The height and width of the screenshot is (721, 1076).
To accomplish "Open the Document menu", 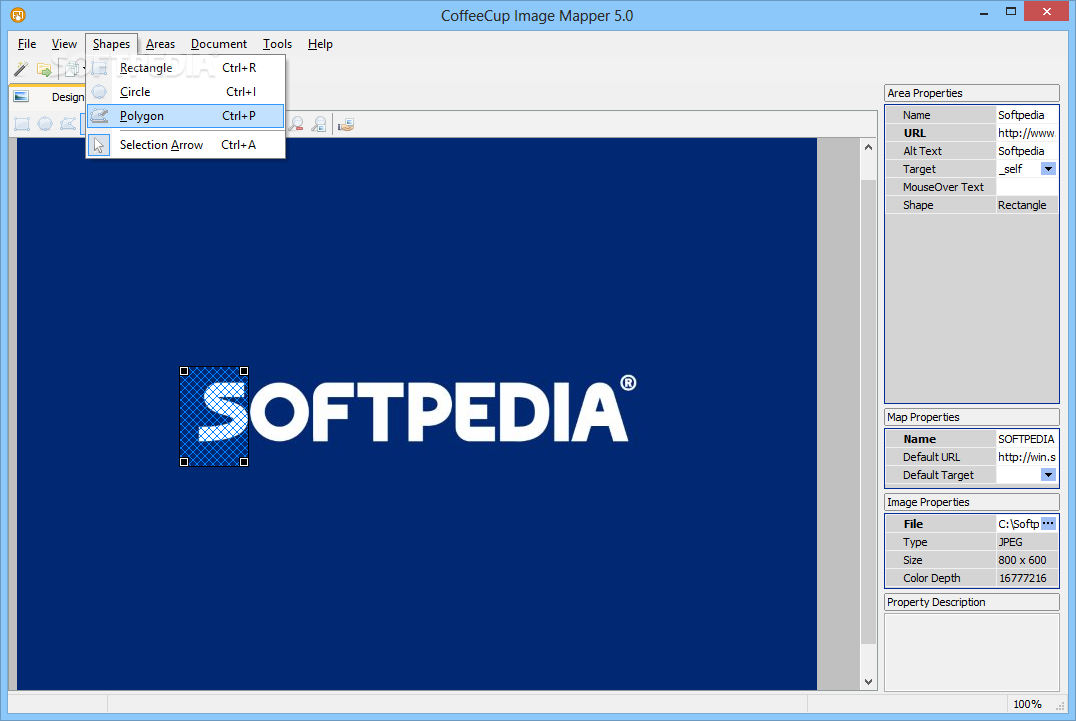I will pos(218,44).
